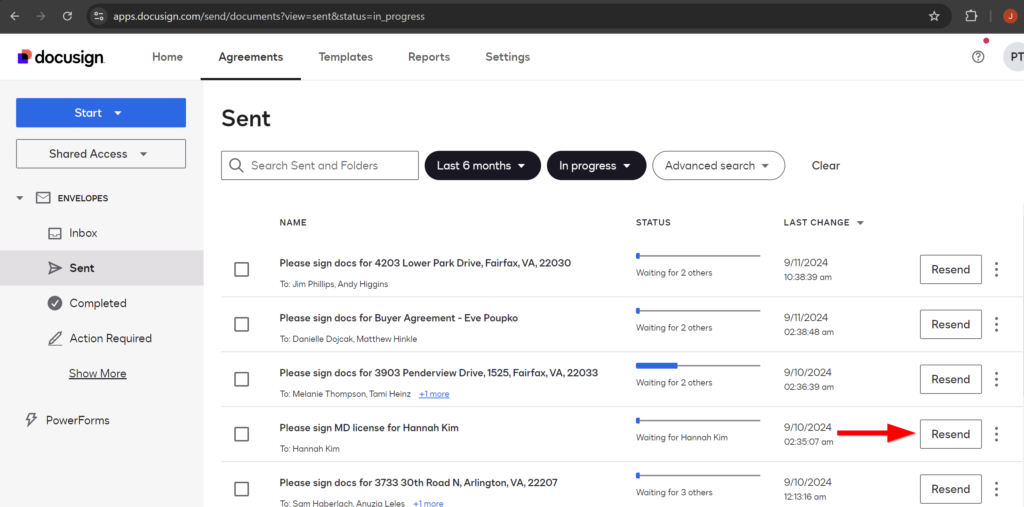Open envelope titled Please sign MD license for Hannah Kim
This screenshot has width=1024, height=507.
click(x=369, y=428)
